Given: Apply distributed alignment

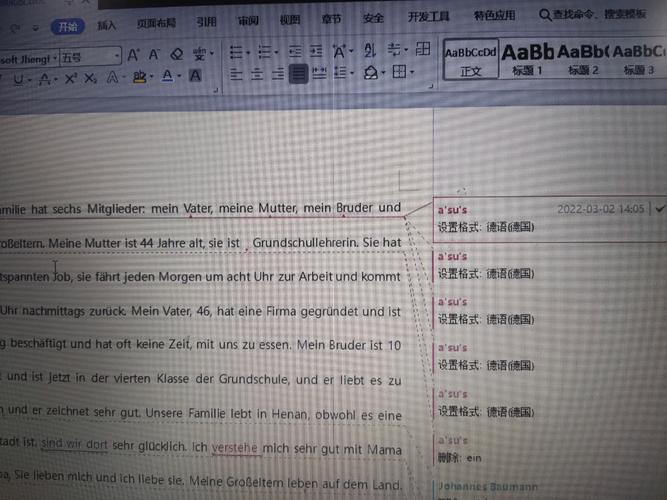Looking at the screenshot, I should tap(319, 74).
